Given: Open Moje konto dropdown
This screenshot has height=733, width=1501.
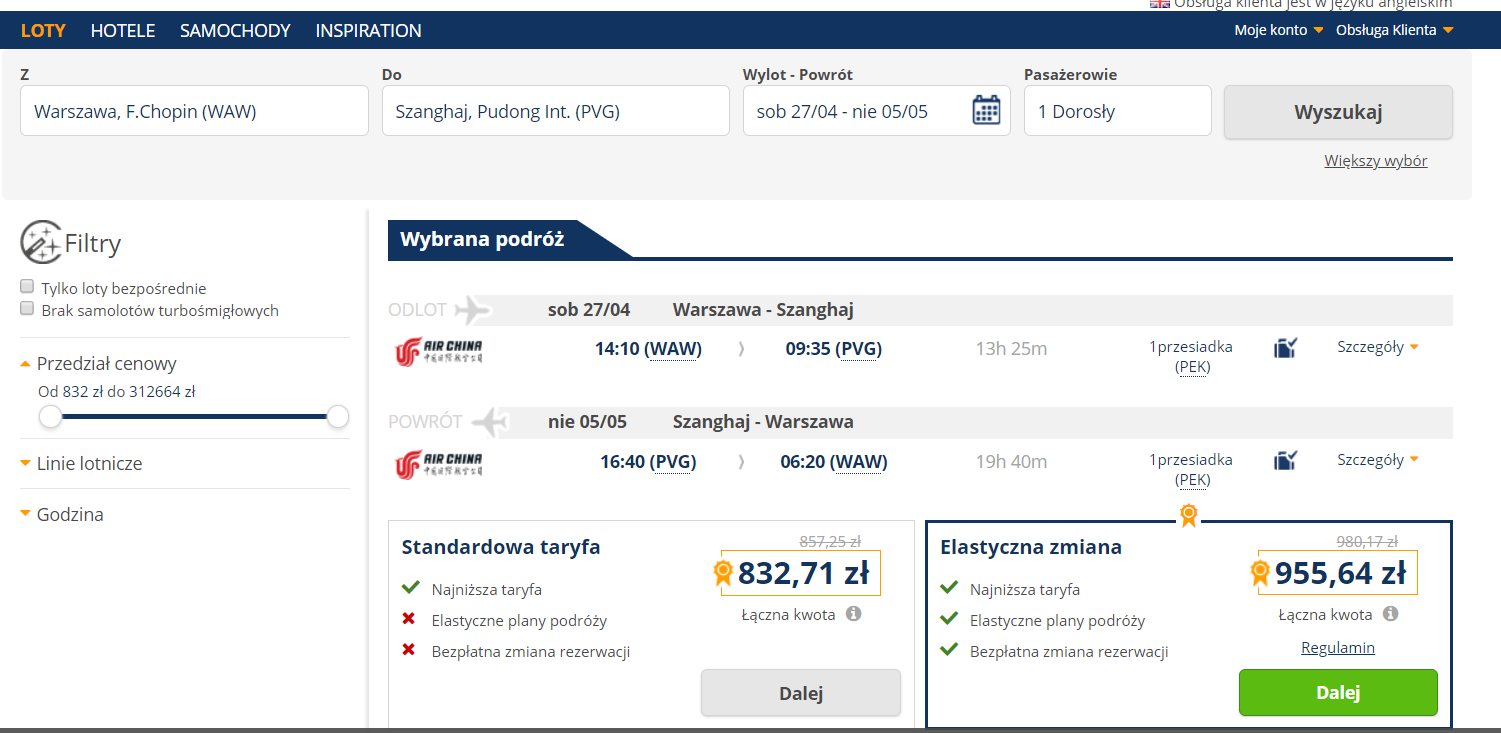Looking at the screenshot, I should coord(1279,30).
